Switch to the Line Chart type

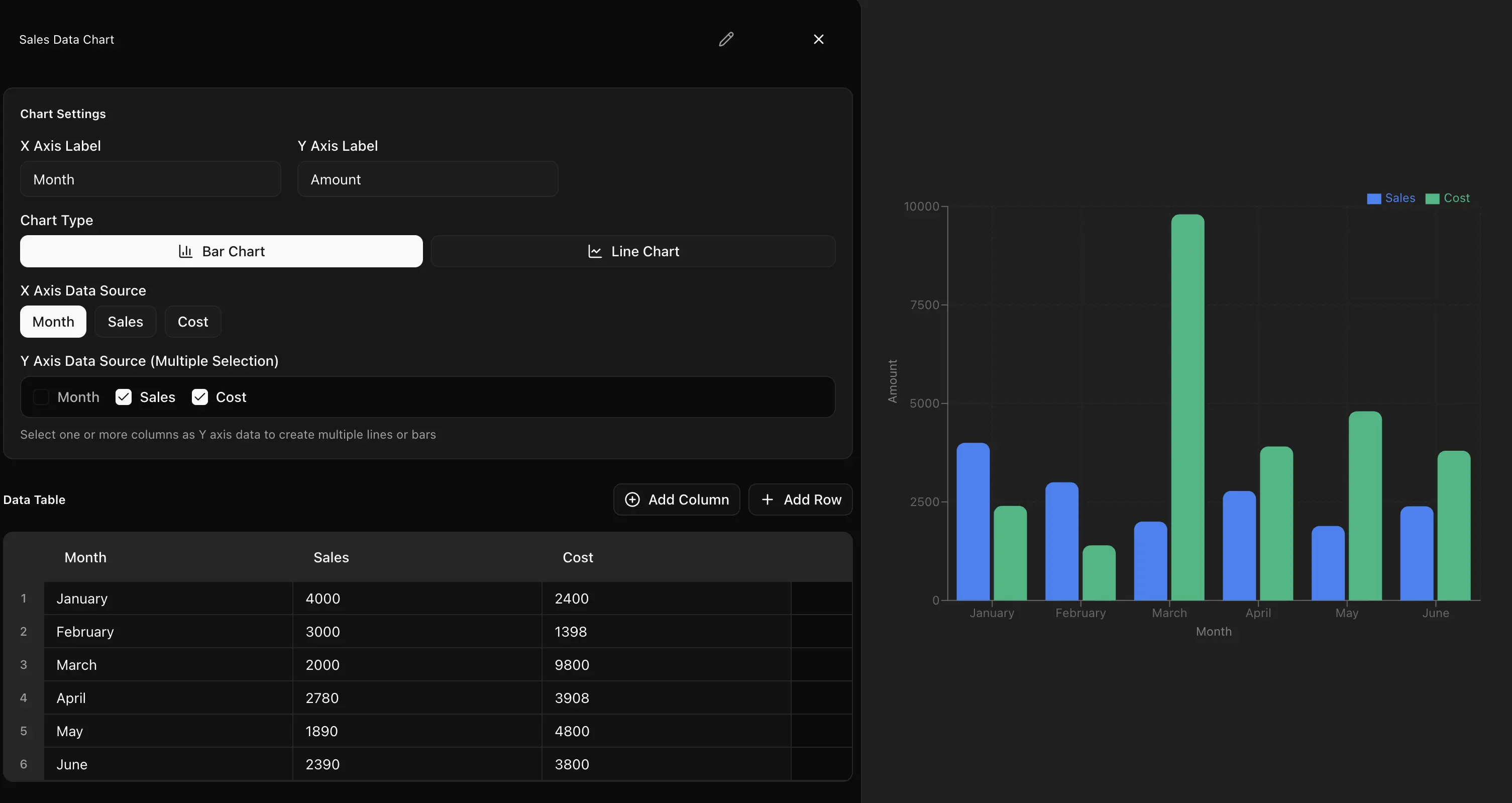point(633,251)
